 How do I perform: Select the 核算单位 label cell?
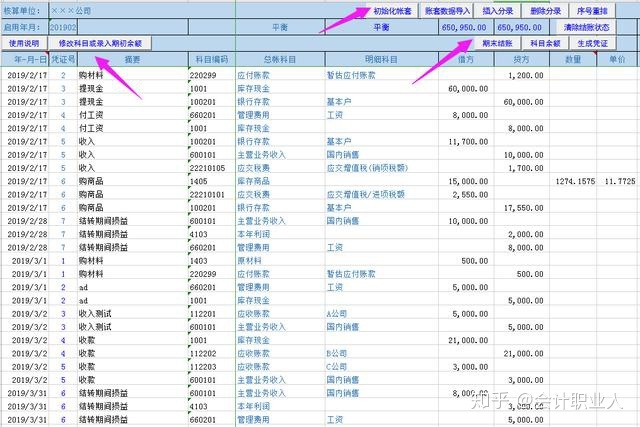point(24,11)
